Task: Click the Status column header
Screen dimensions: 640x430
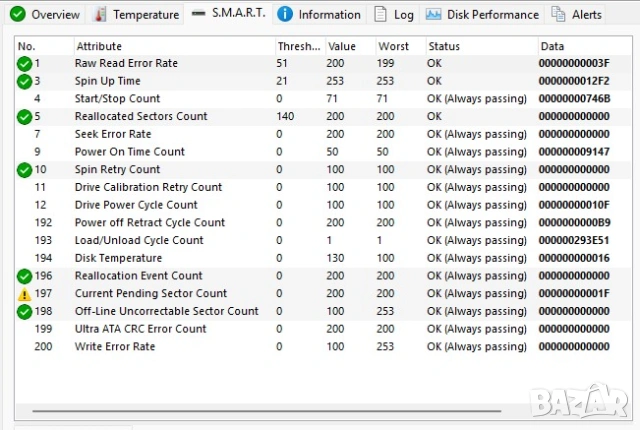Action: pyautogui.click(x=444, y=46)
